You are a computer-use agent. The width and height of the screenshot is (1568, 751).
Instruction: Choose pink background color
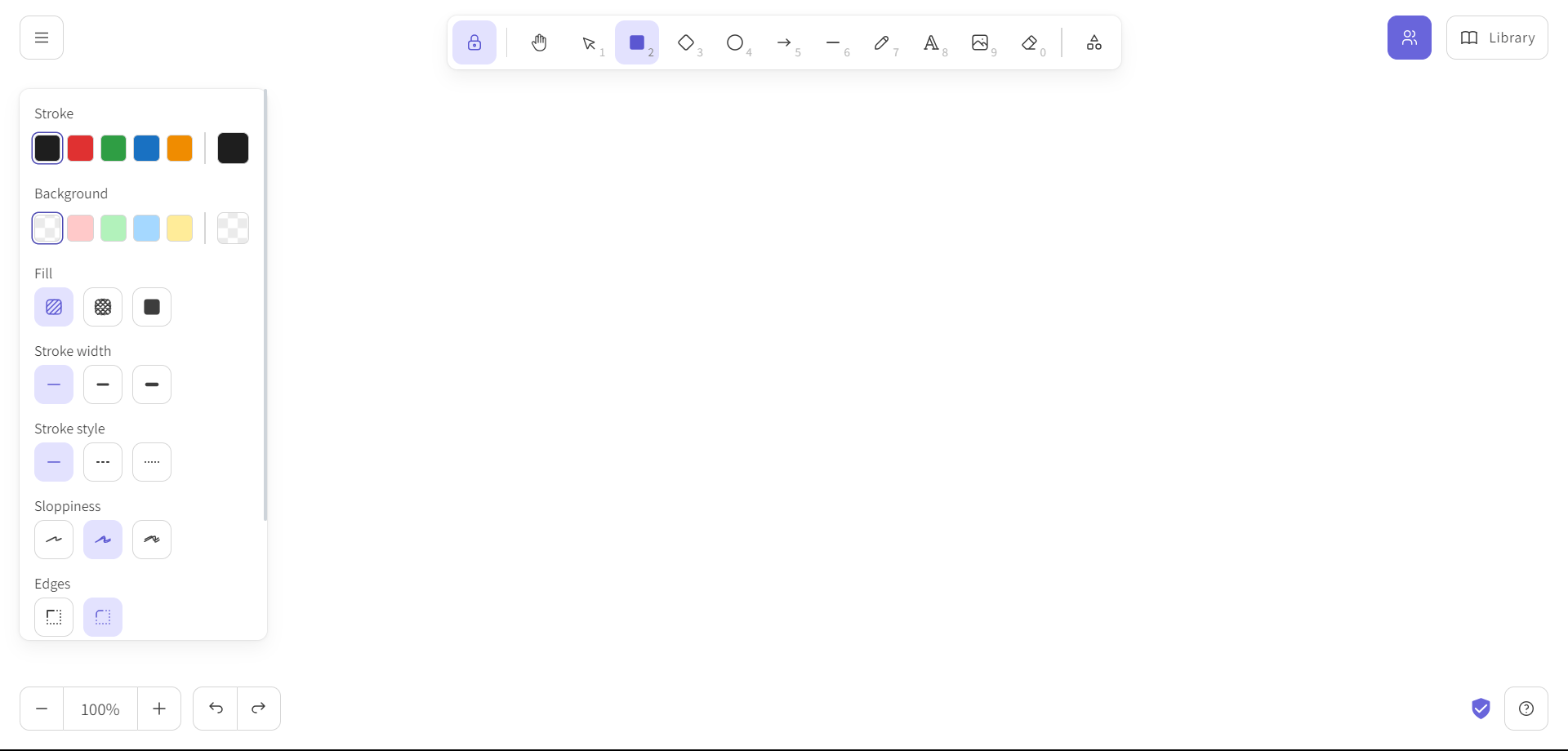[80, 228]
